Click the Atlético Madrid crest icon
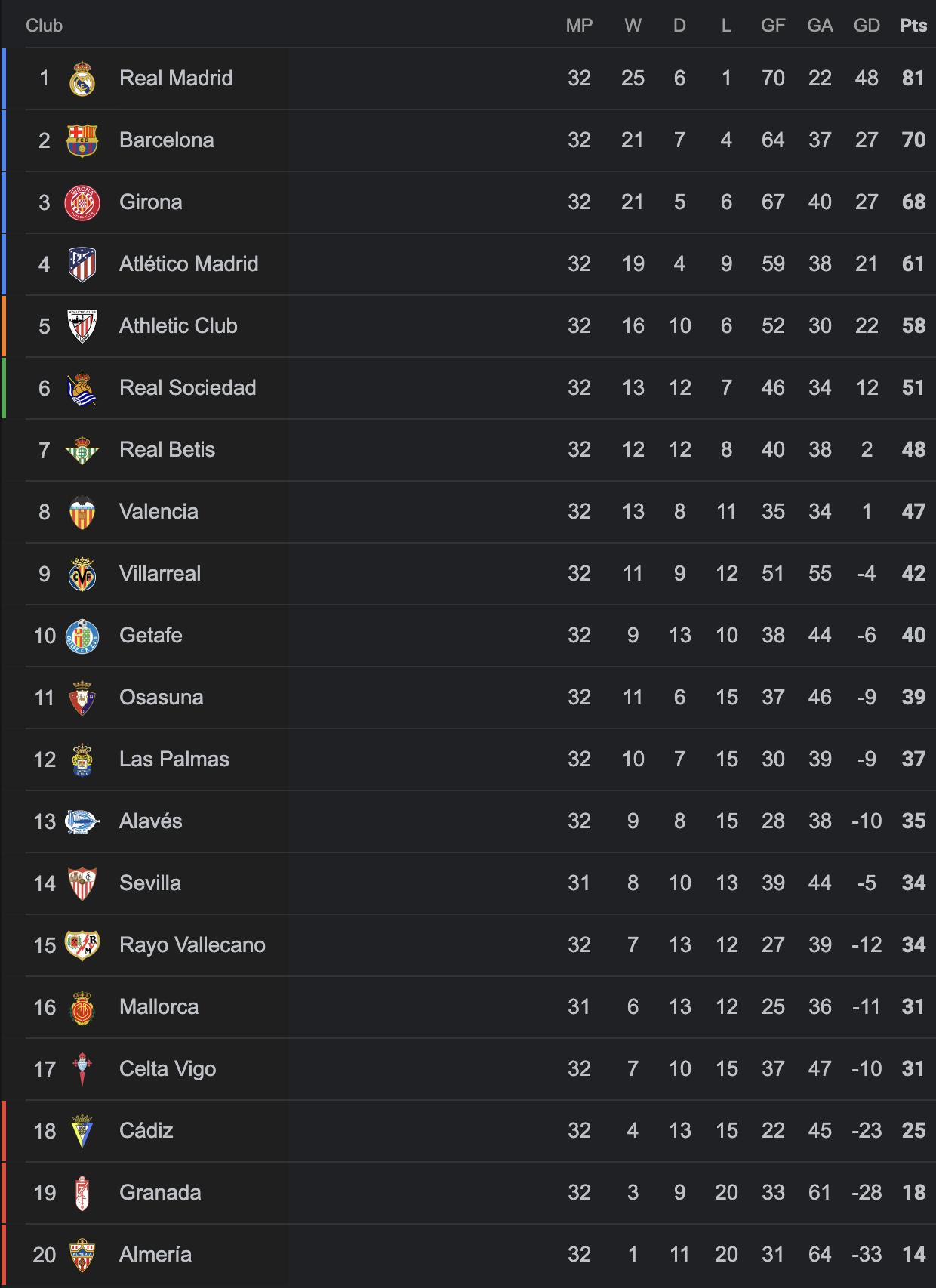Image resolution: width=936 pixels, height=1288 pixels. 82,264
